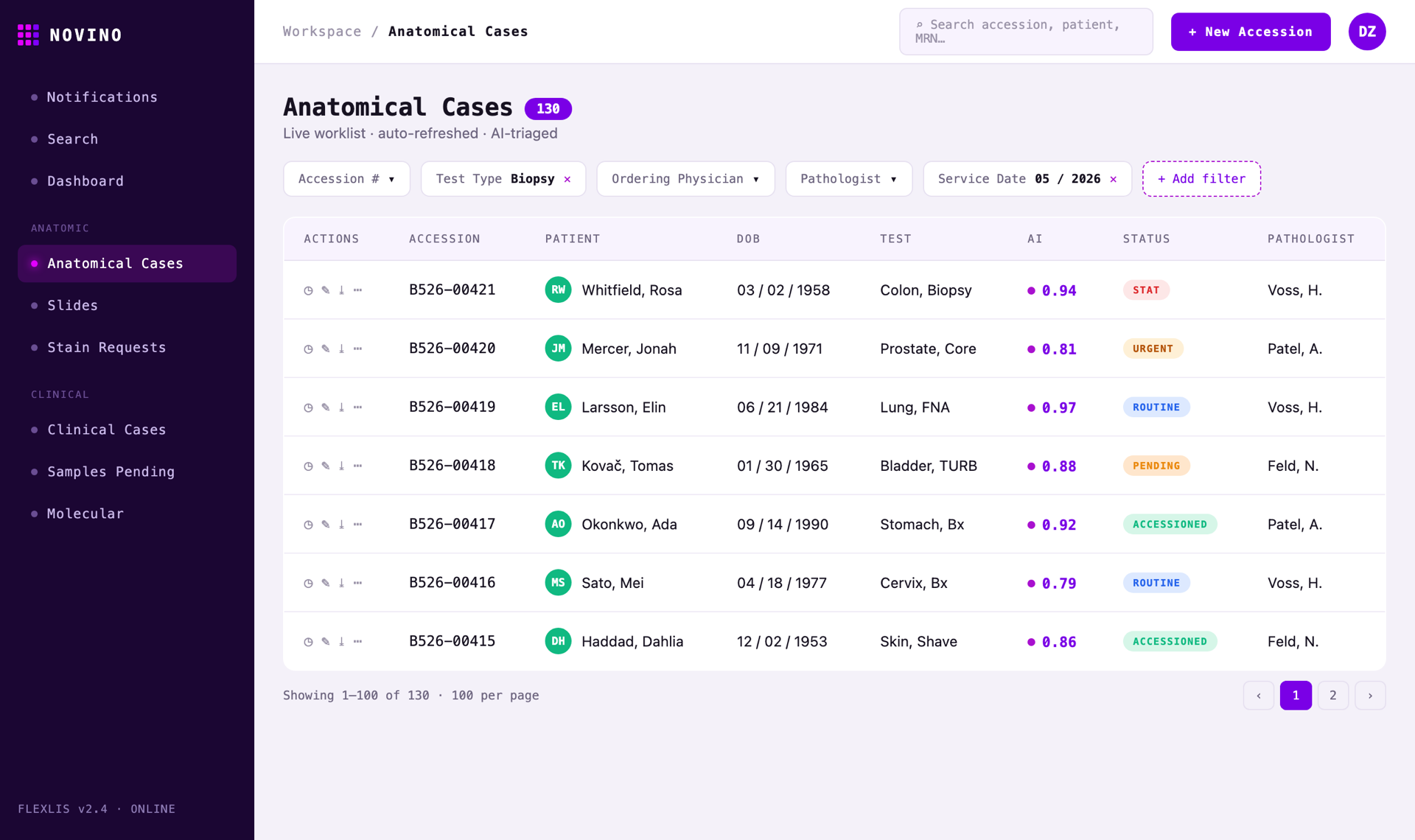Open Notifications in the sidebar
Image resolution: width=1415 pixels, height=840 pixels.
pyautogui.click(x=127, y=97)
